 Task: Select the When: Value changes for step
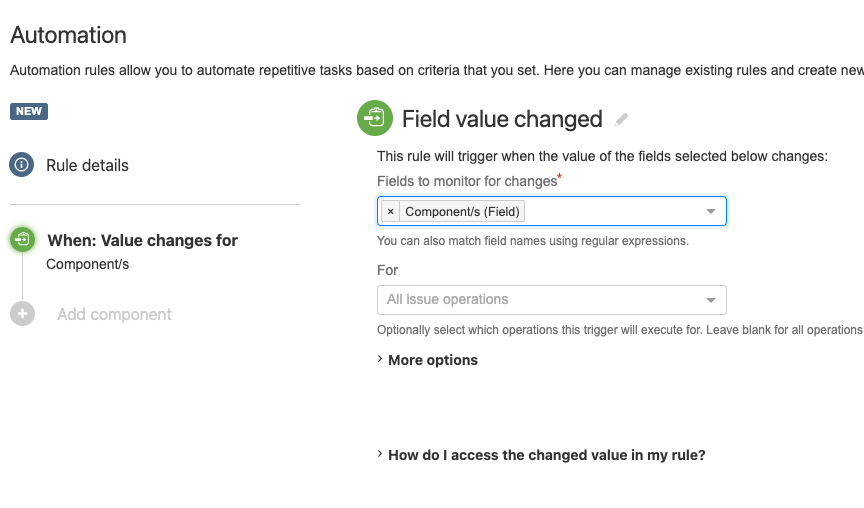(x=142, y=240)
